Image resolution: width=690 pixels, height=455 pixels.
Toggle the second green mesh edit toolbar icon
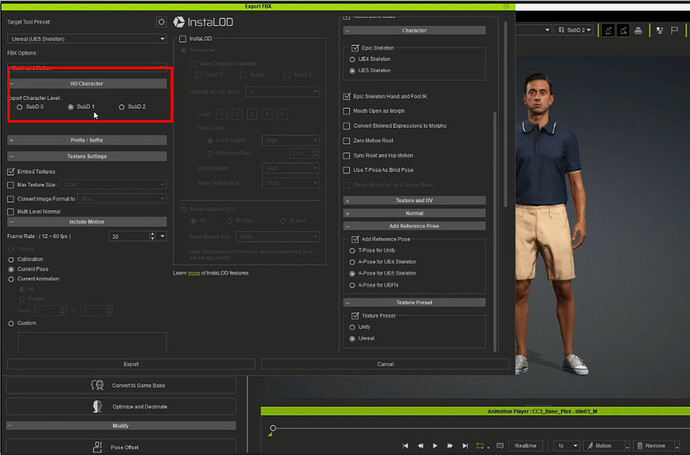pos(624,30)
